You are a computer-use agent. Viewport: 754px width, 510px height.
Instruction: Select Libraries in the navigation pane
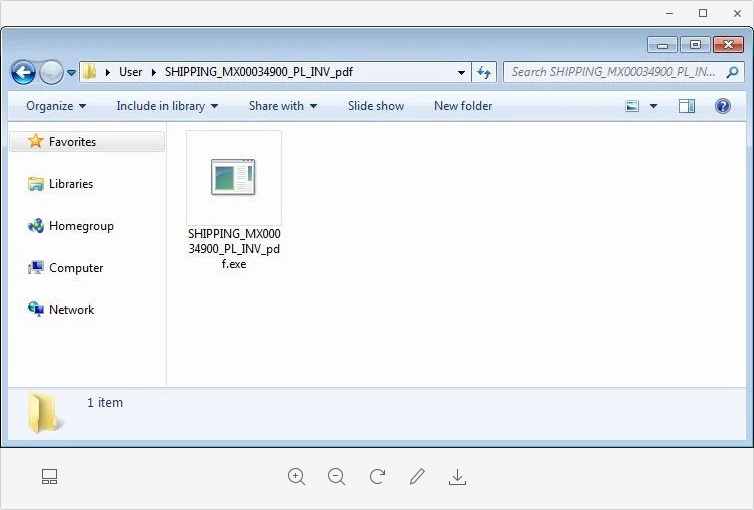coord(71,184)
